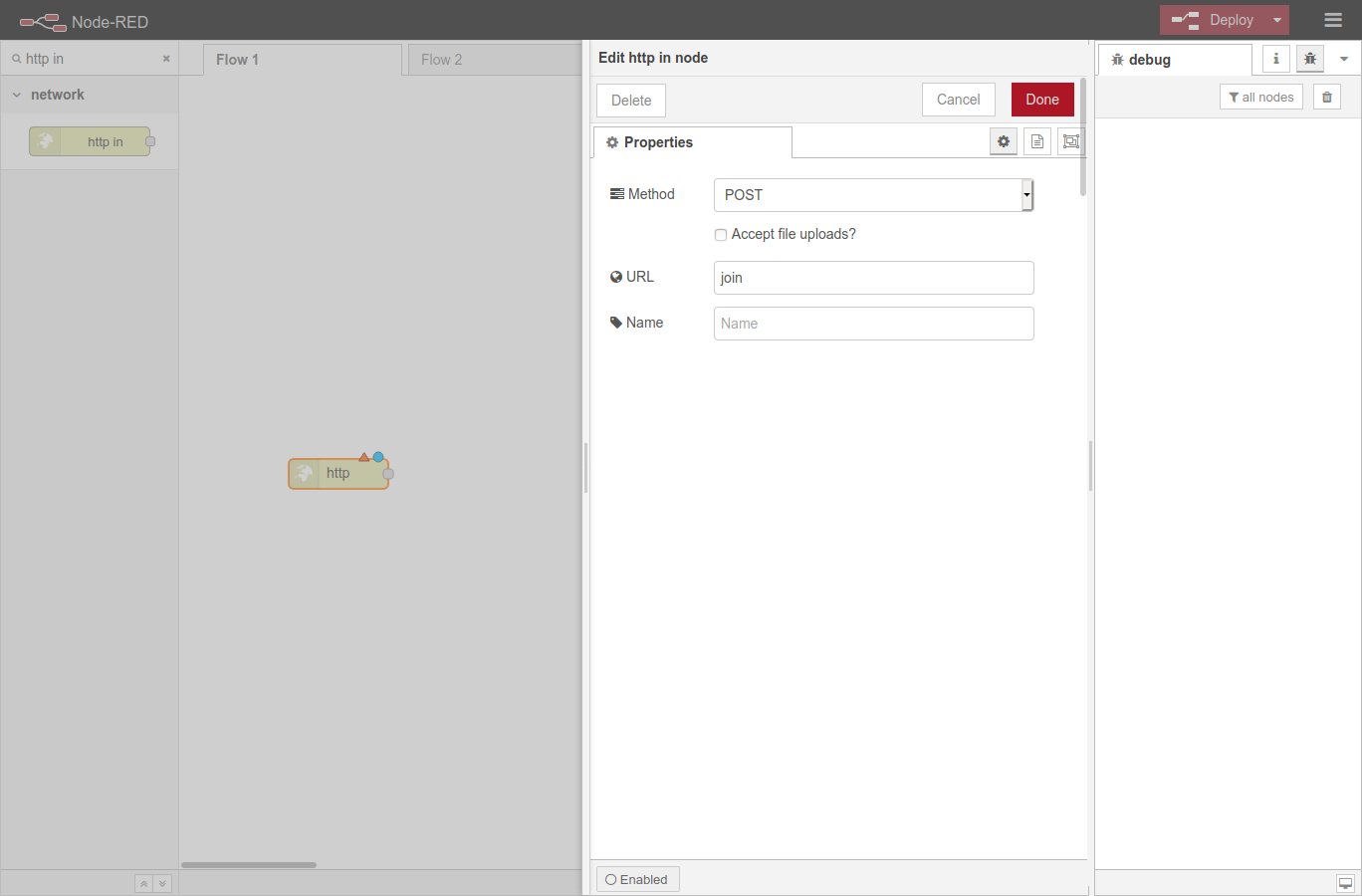Click Done to save node changes
The height and width of the screenshot is (896, 1362).
coord(1042,100)
